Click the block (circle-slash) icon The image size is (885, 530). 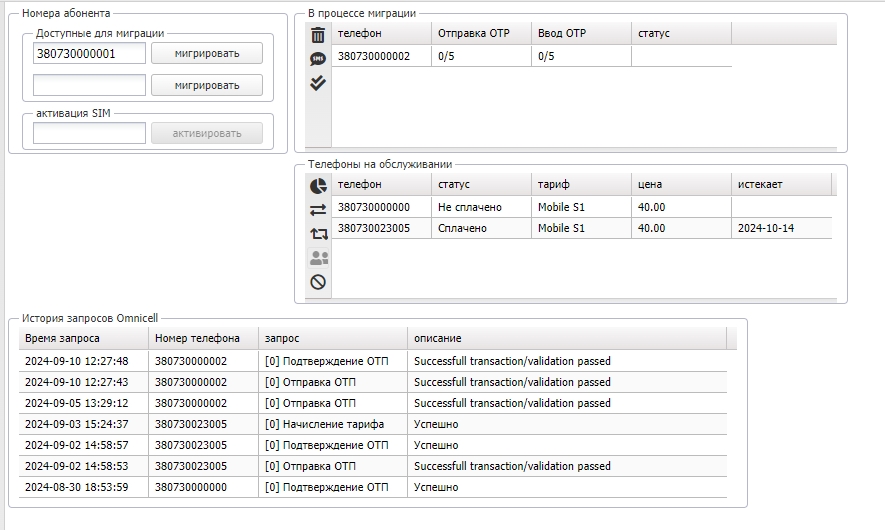[x=318, y=282]
